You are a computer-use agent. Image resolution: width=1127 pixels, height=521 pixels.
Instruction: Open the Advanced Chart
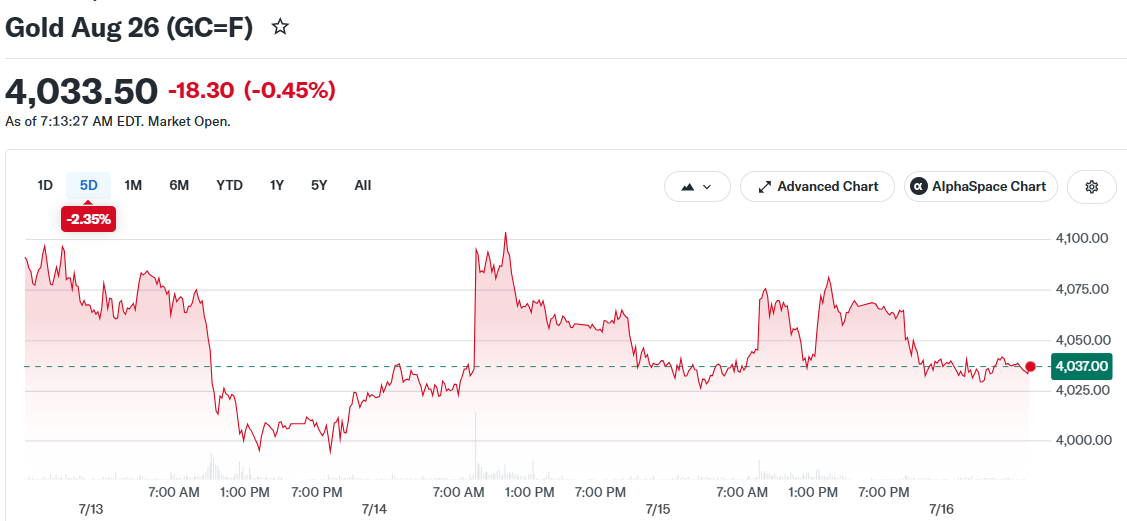point(817,187)
